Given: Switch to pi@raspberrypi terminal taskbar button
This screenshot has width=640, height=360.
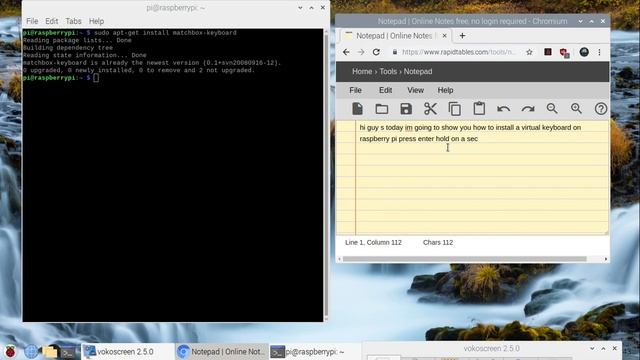Looking at the screenshot, I should [x=314, y=351].
